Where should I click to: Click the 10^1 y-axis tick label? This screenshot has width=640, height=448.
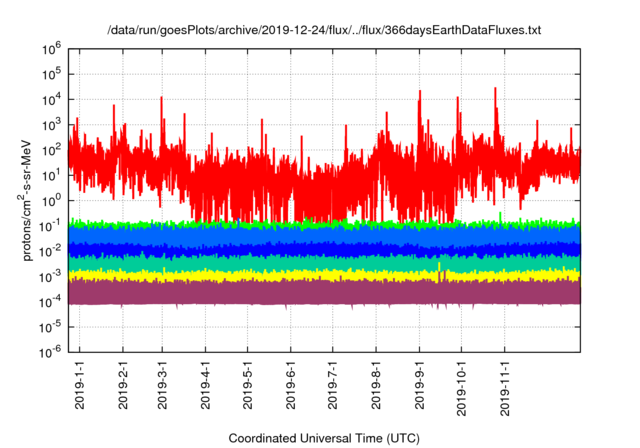51,175
